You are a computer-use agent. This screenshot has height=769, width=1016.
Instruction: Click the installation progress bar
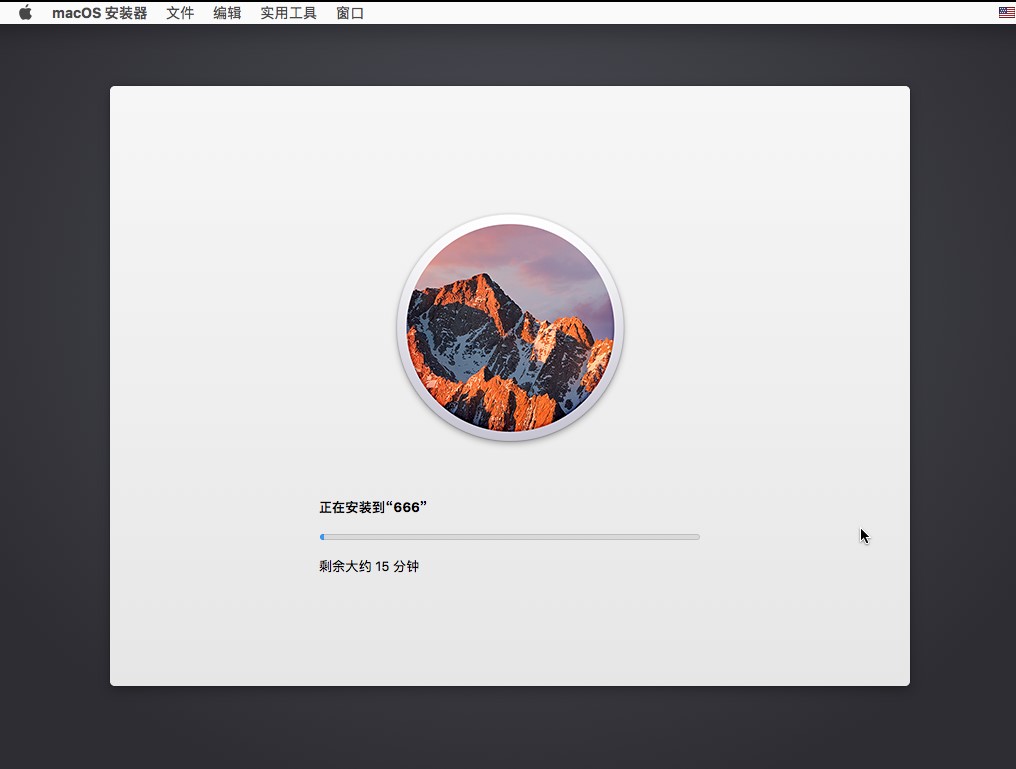510,537
